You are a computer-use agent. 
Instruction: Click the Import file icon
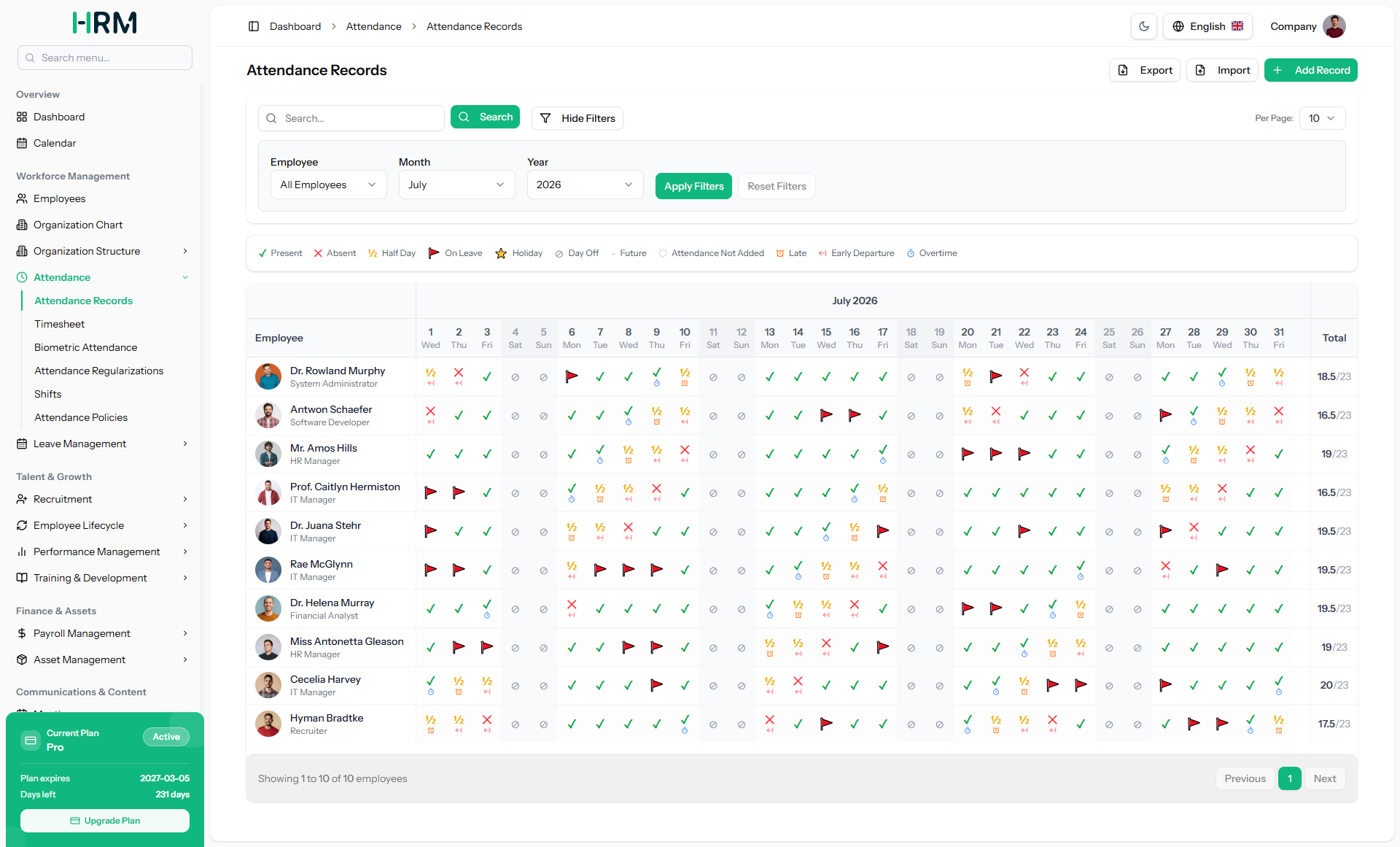(1200, 70)
